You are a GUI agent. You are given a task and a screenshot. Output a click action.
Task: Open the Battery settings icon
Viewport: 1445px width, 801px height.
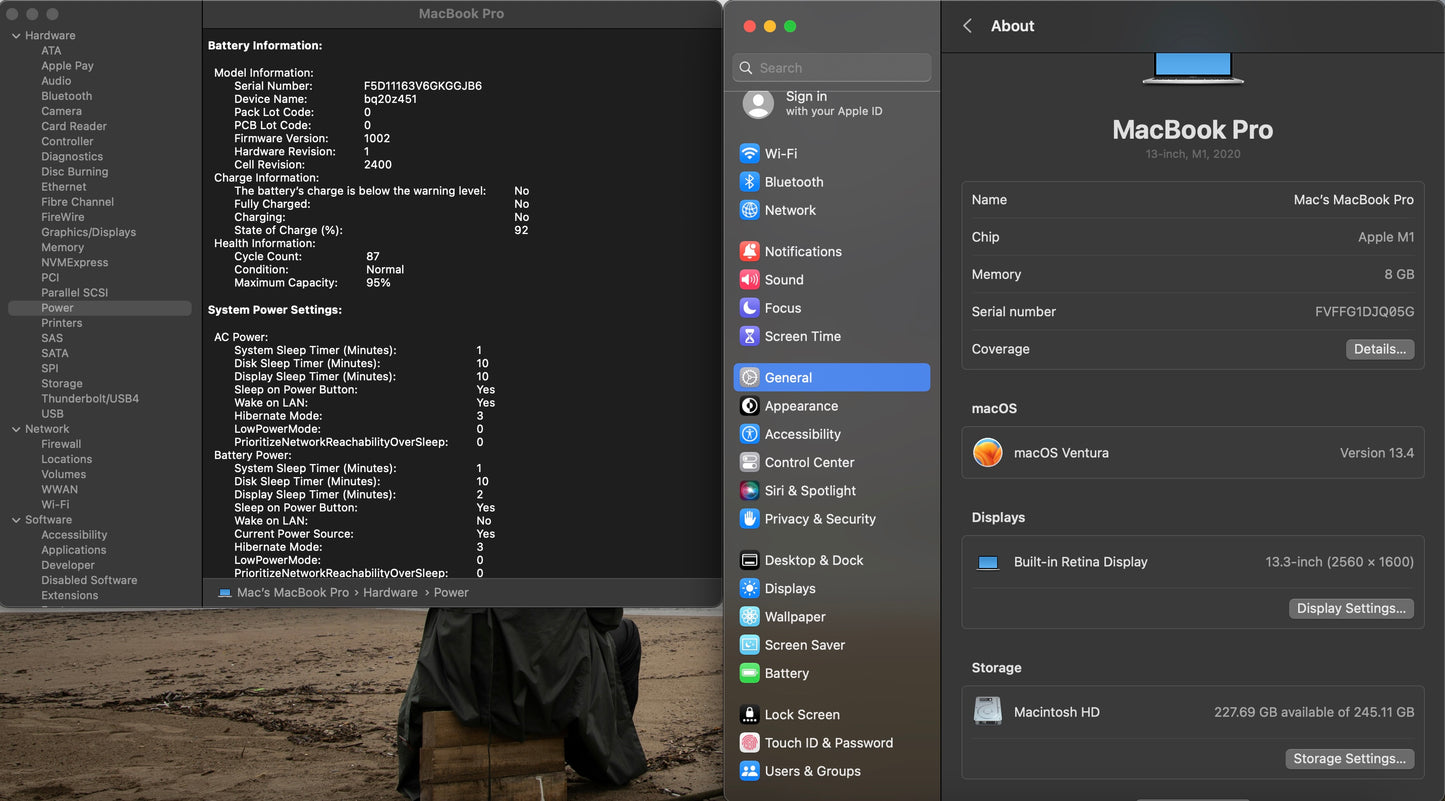tap(749, 674)
